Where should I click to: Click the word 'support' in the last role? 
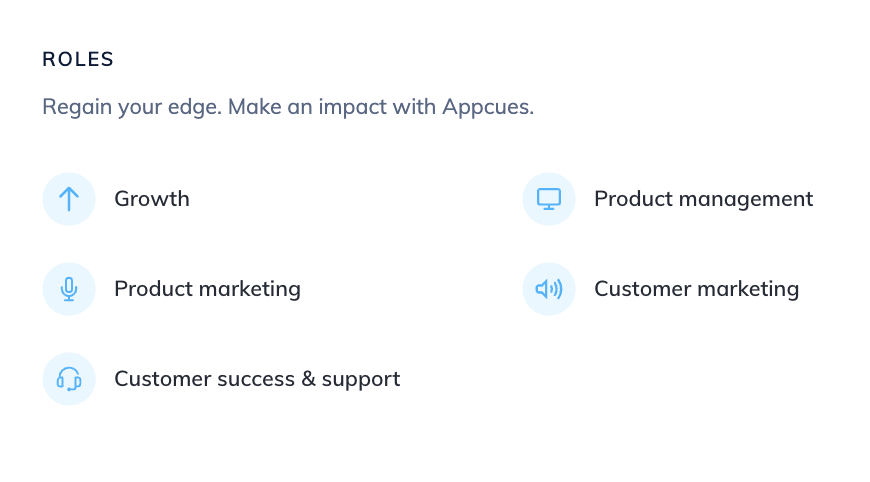pyautogui.click(x=361, y=380)
